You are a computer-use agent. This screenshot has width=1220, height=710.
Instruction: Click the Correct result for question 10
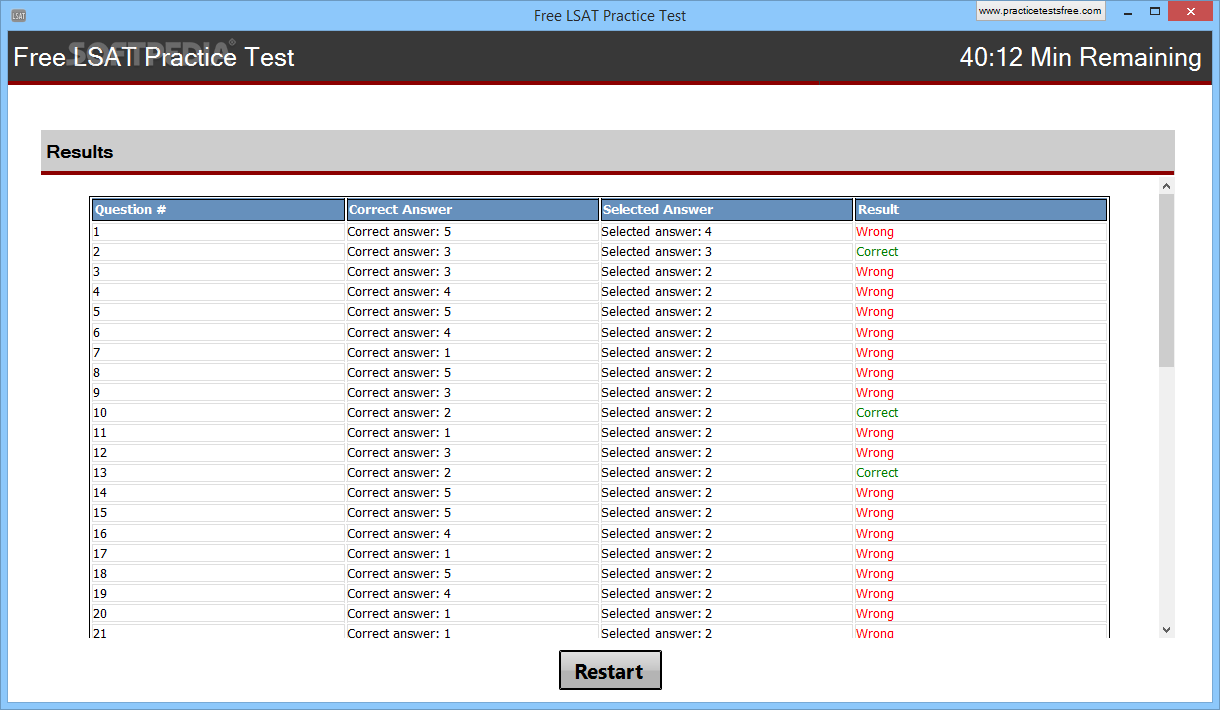(877, 413)
